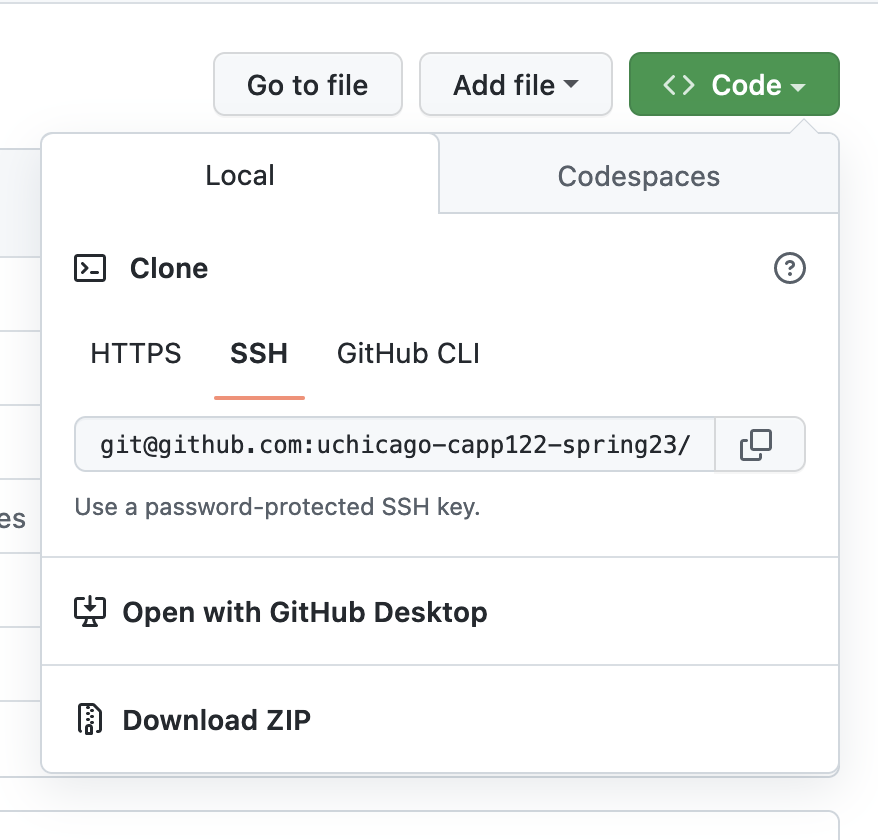Open clone help via question mark icon
Image resolution: width=878 pixels, height=840 pixels.
point(790,268)
